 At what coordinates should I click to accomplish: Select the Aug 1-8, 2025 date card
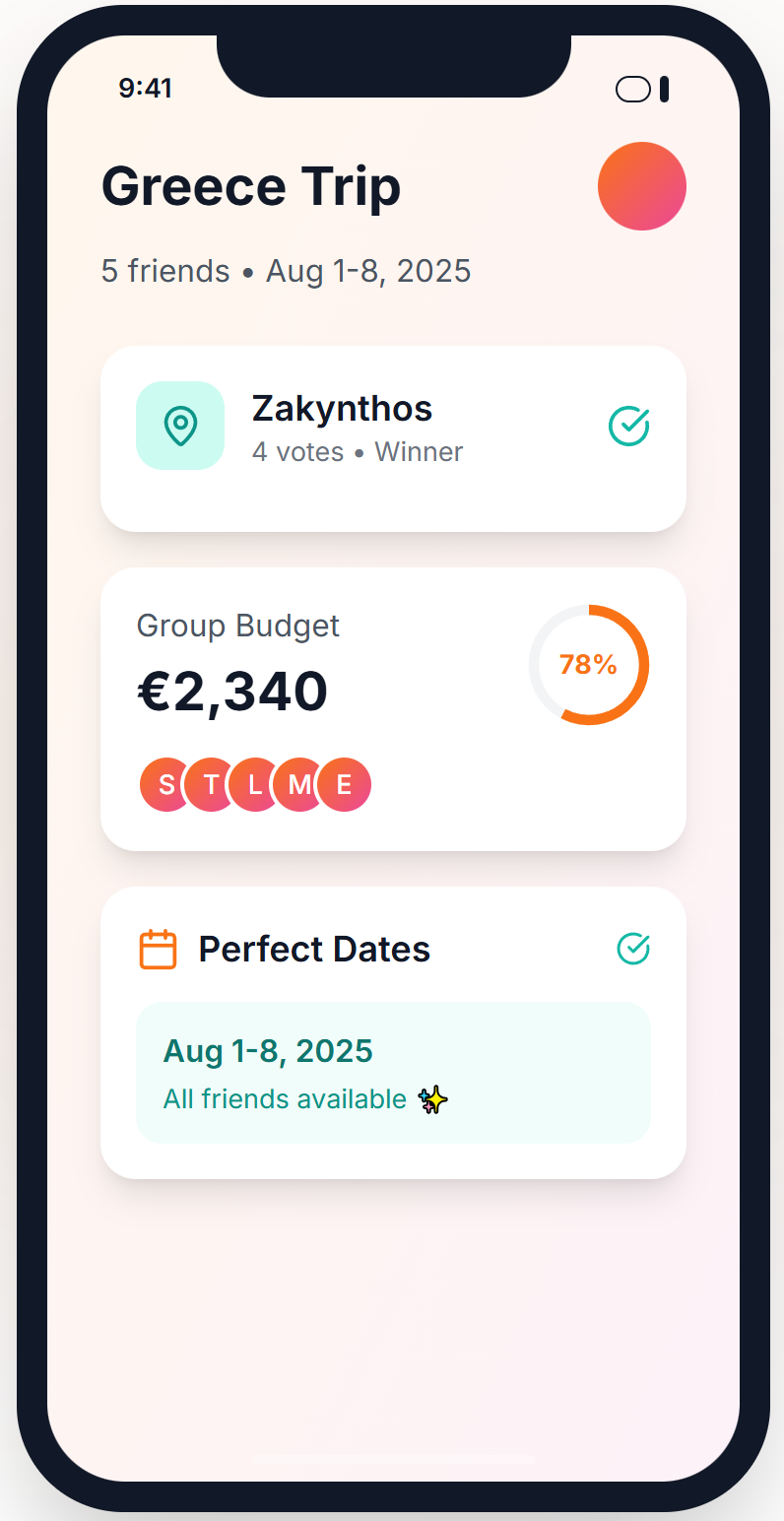[393, 1073]
